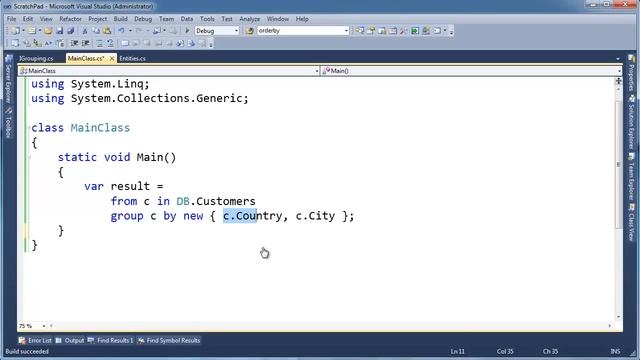Comment out the selected lines icon
640x360 pixels.
[100, 43]
